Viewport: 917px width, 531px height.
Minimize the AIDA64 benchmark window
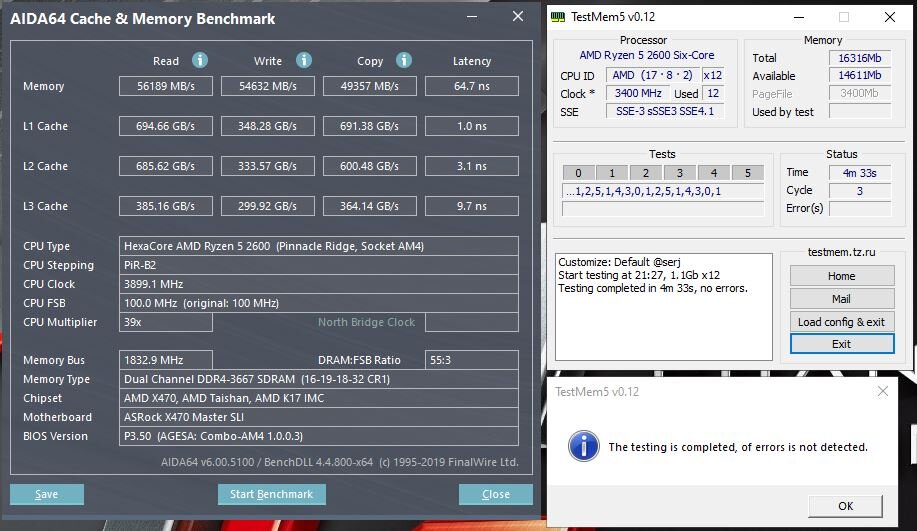[472, 17]
